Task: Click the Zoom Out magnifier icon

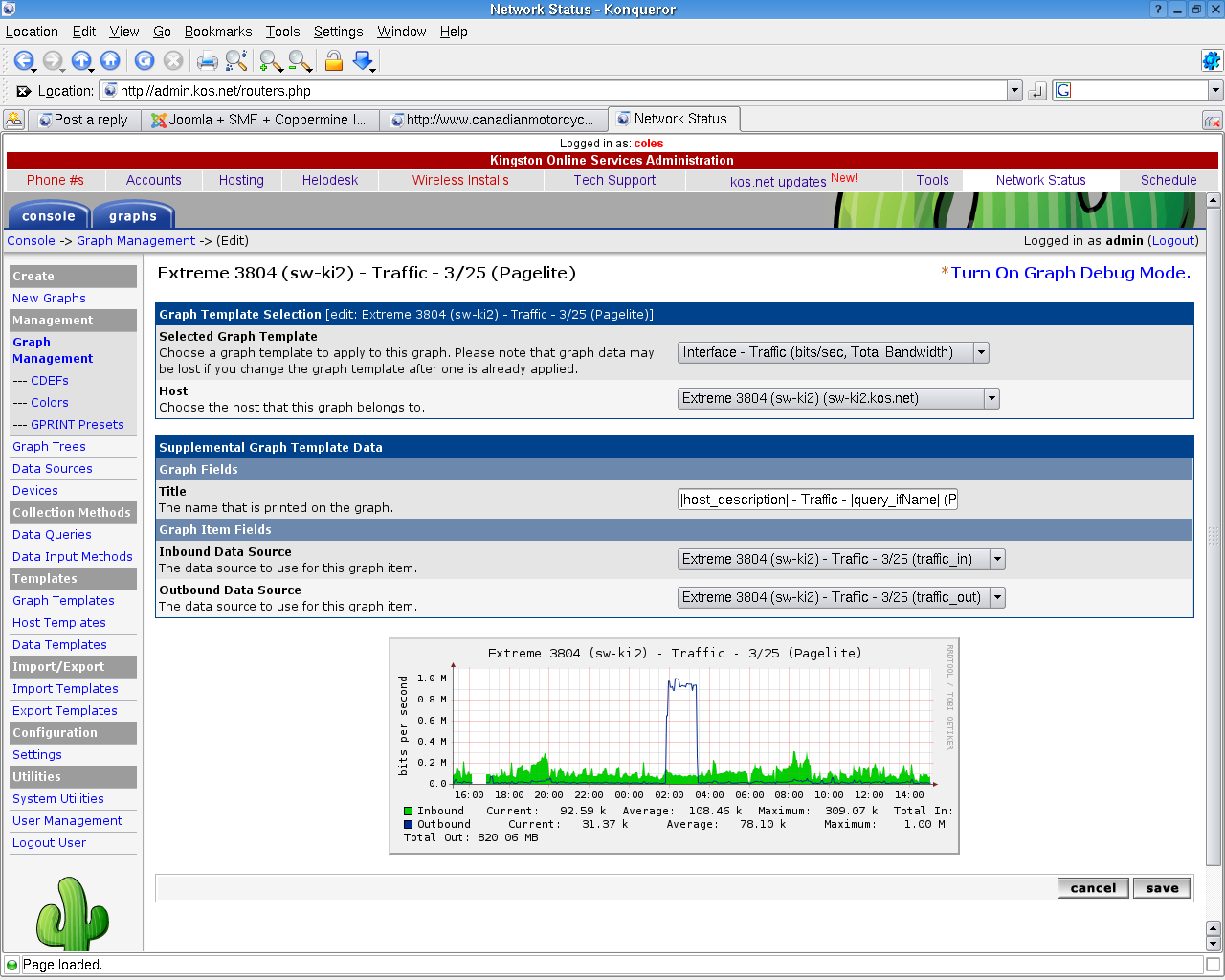Action: point(300,61)
